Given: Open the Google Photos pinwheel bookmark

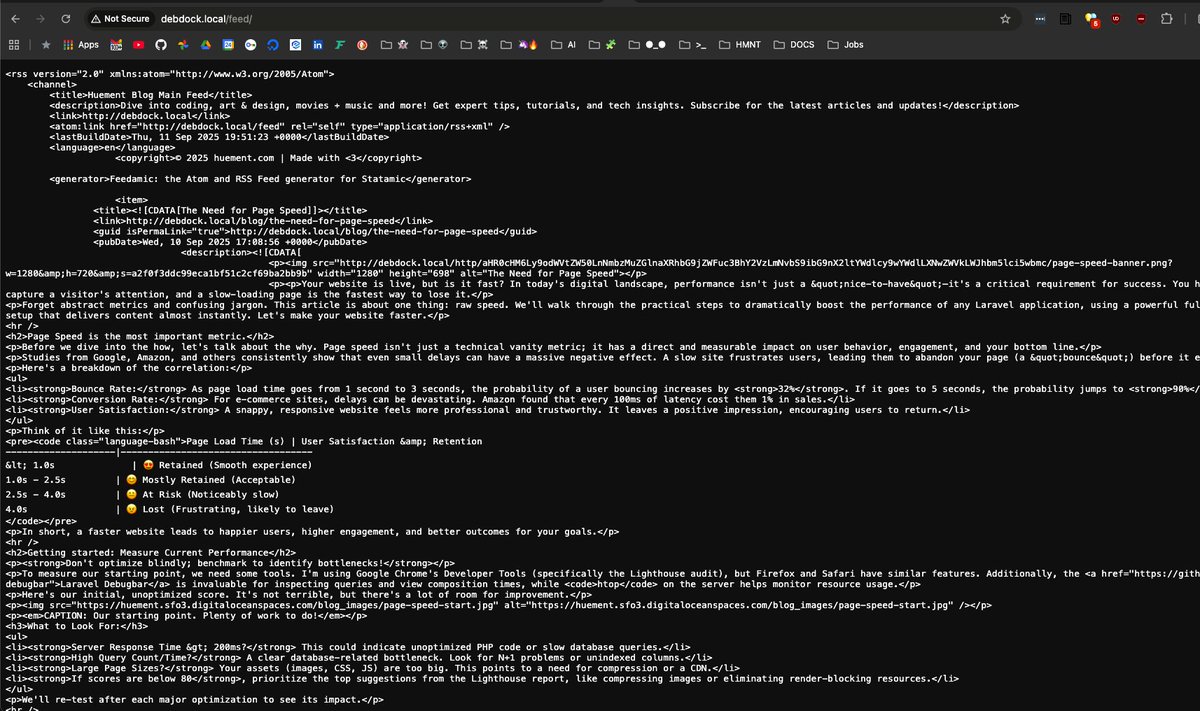Looking at the screenshot, I should (x=183, y=45).
